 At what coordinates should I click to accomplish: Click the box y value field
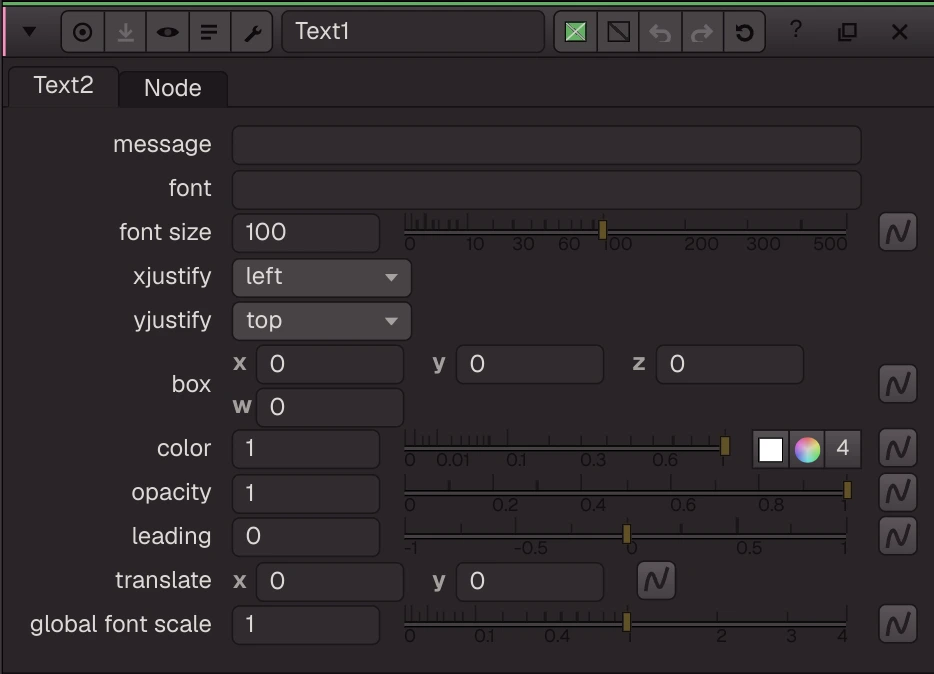click(x=530, y=364)
